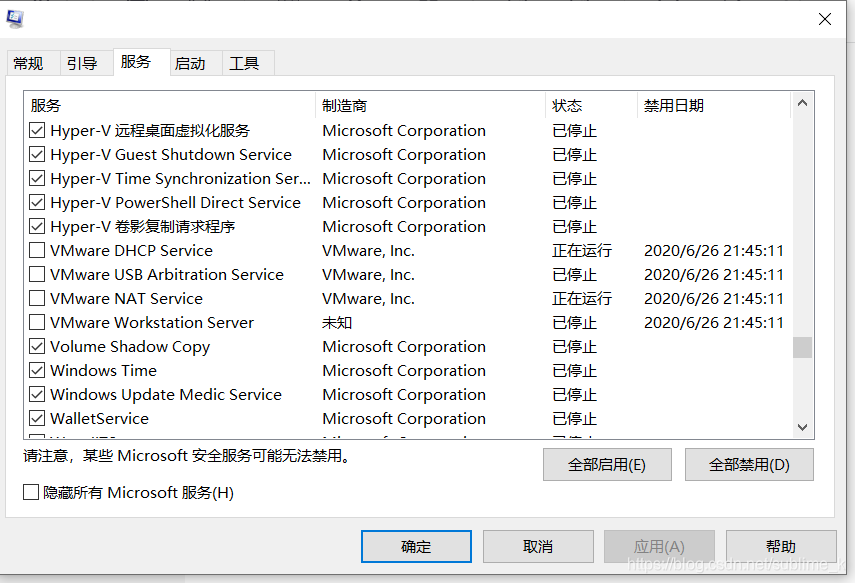Image resolution: width=855 pixels, height=583 pixels.
Task: Select Volume Shadow Copy row name
Action: [x=130, y=346]
